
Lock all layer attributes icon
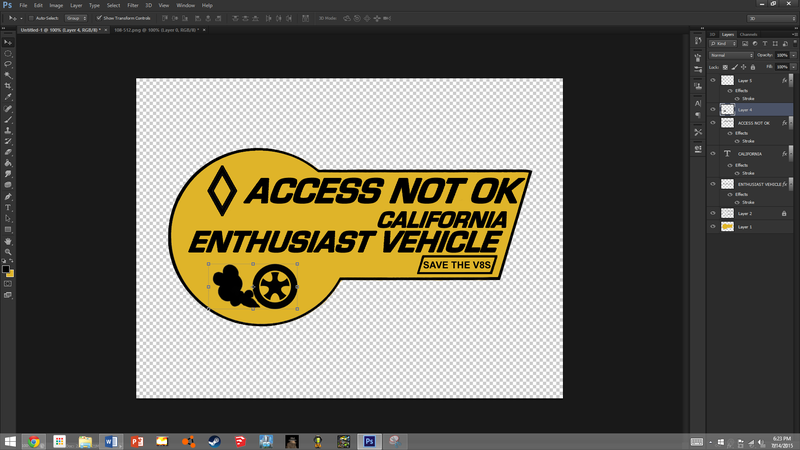(753, 67)
